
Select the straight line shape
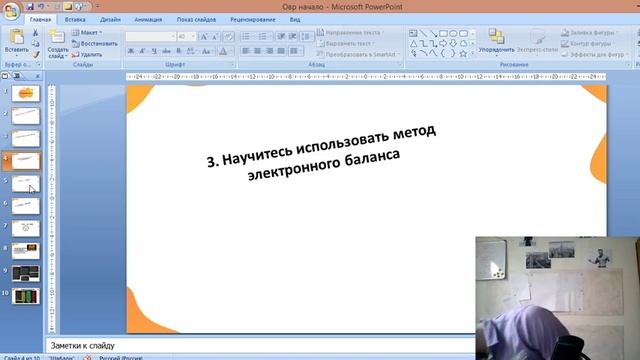(423, 33)
